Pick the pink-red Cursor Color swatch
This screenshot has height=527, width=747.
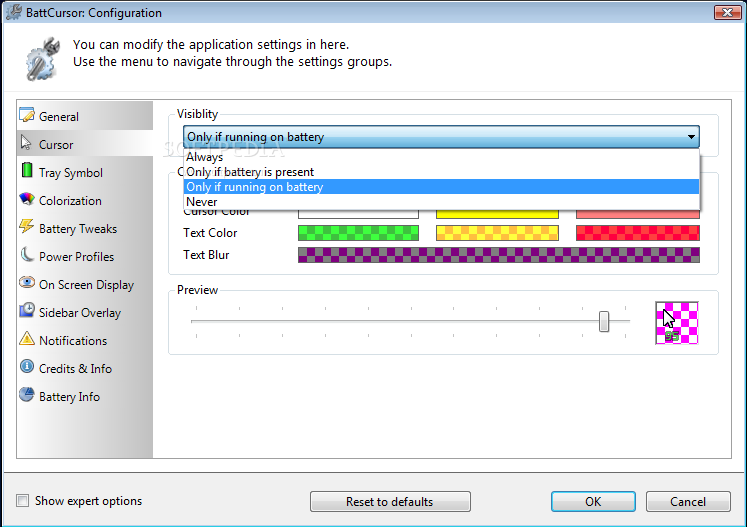point(638,214)
